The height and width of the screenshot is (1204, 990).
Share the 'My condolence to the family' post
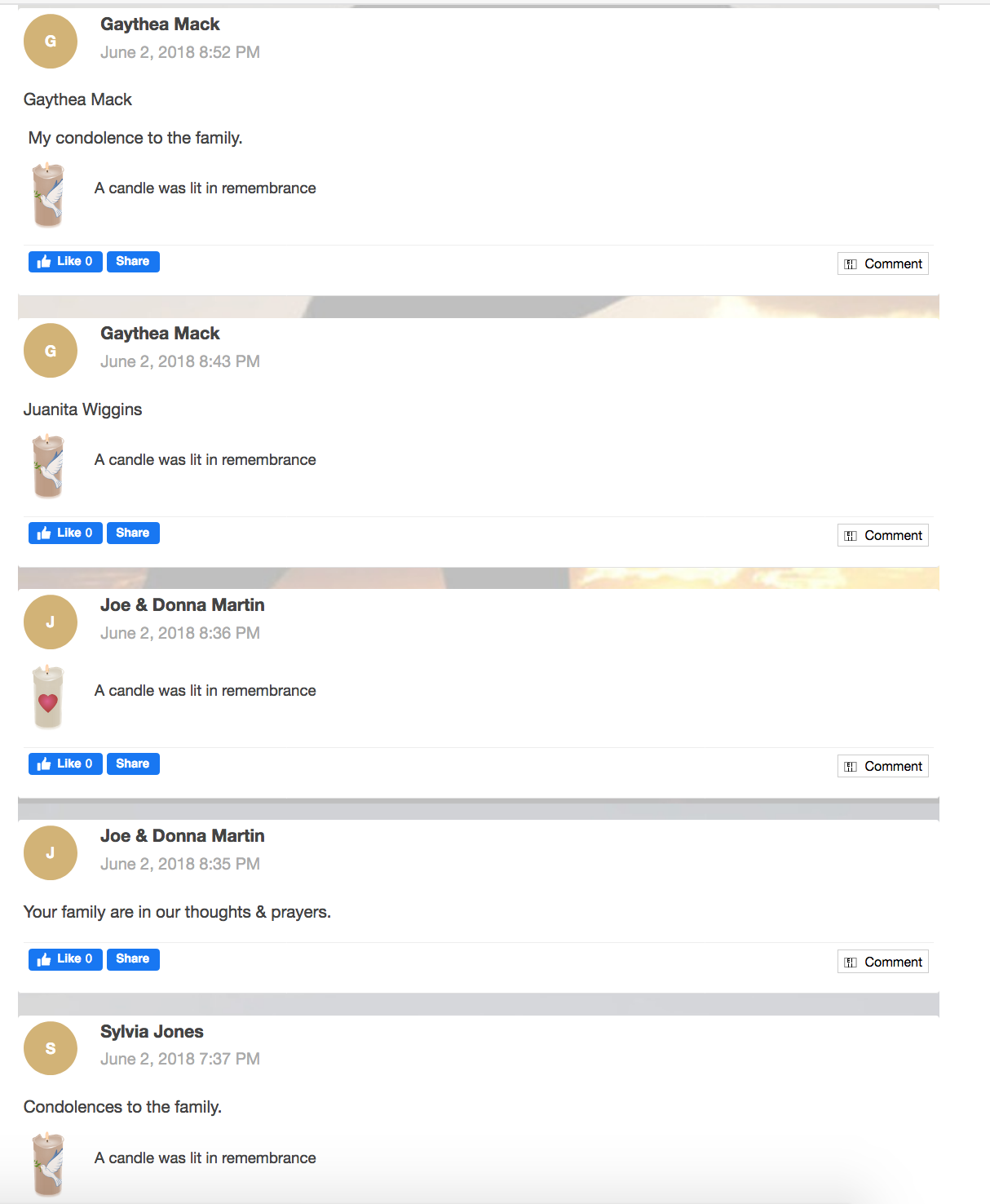click(133, 262)
